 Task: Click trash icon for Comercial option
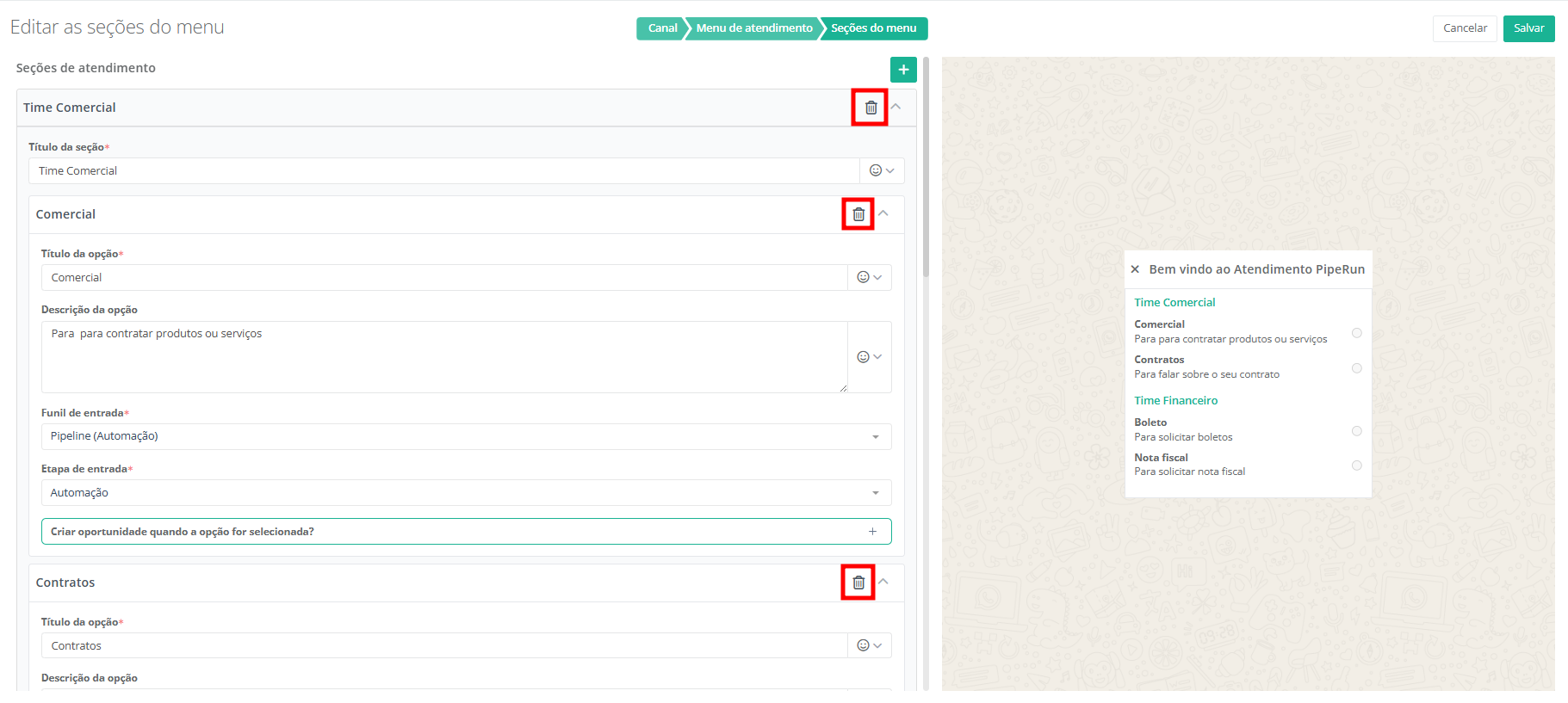pyautogui.click(x=858, y=214)
